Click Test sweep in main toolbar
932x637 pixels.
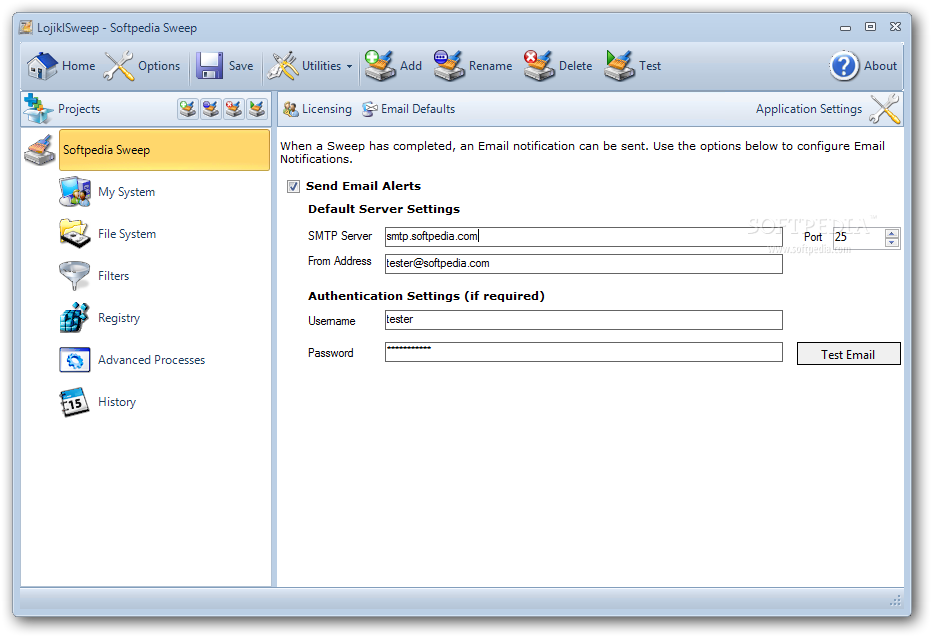(x=632, y=66)
